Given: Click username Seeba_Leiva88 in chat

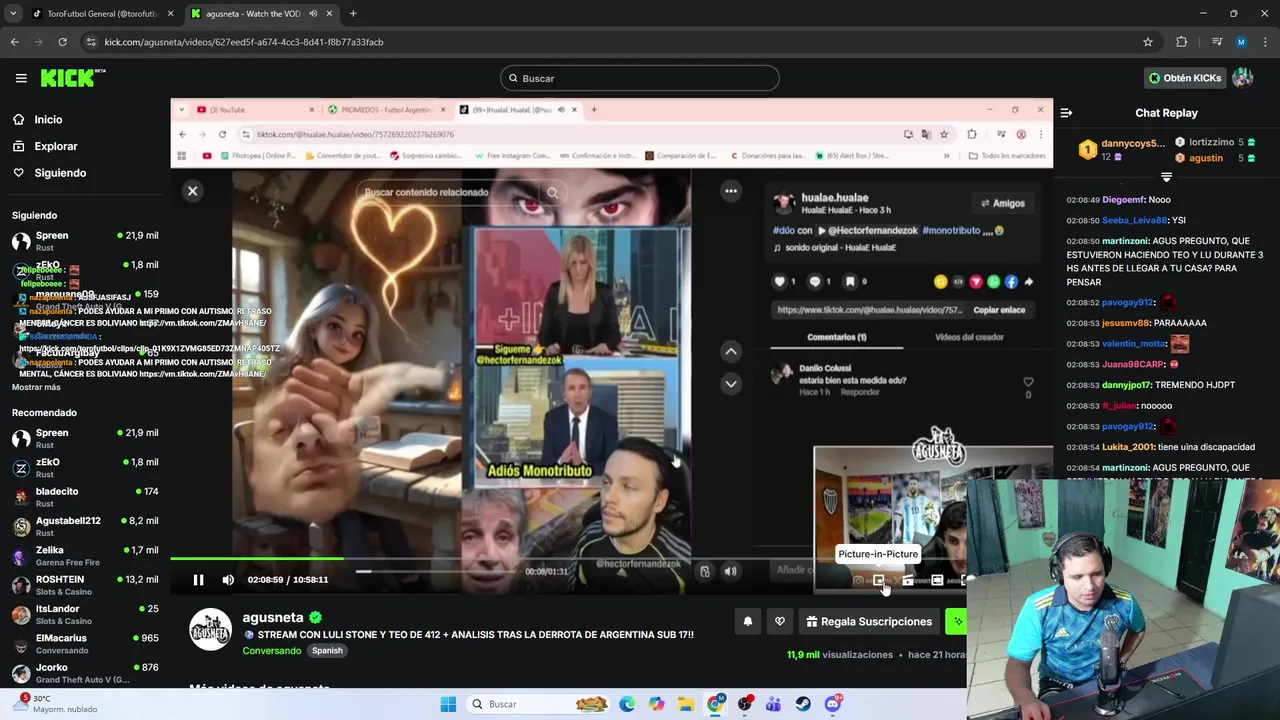Looking at the screenshot, I should pyautogui.click(x=1134, y=220).
